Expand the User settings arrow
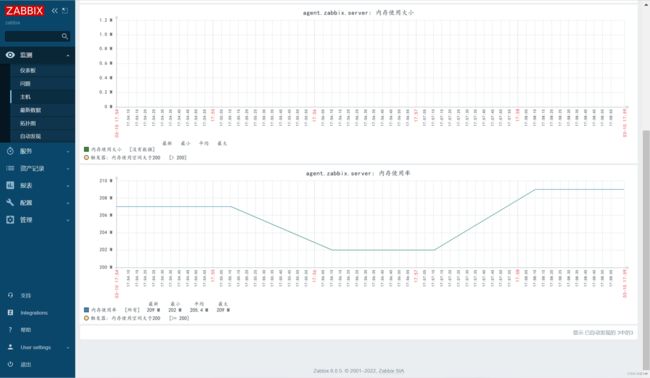This screenshot has width=650, height=378. 68,347
